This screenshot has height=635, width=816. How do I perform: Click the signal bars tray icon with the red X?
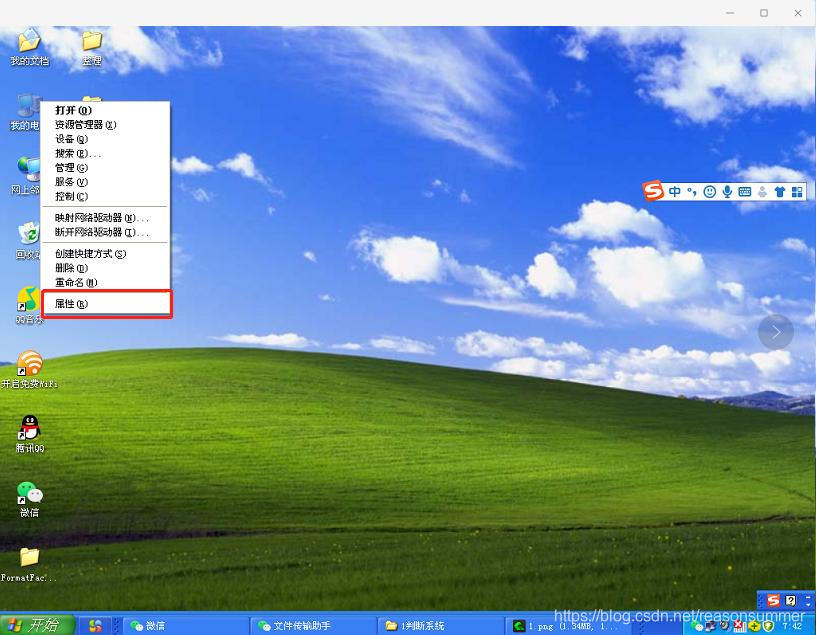[x=738, y=626]
